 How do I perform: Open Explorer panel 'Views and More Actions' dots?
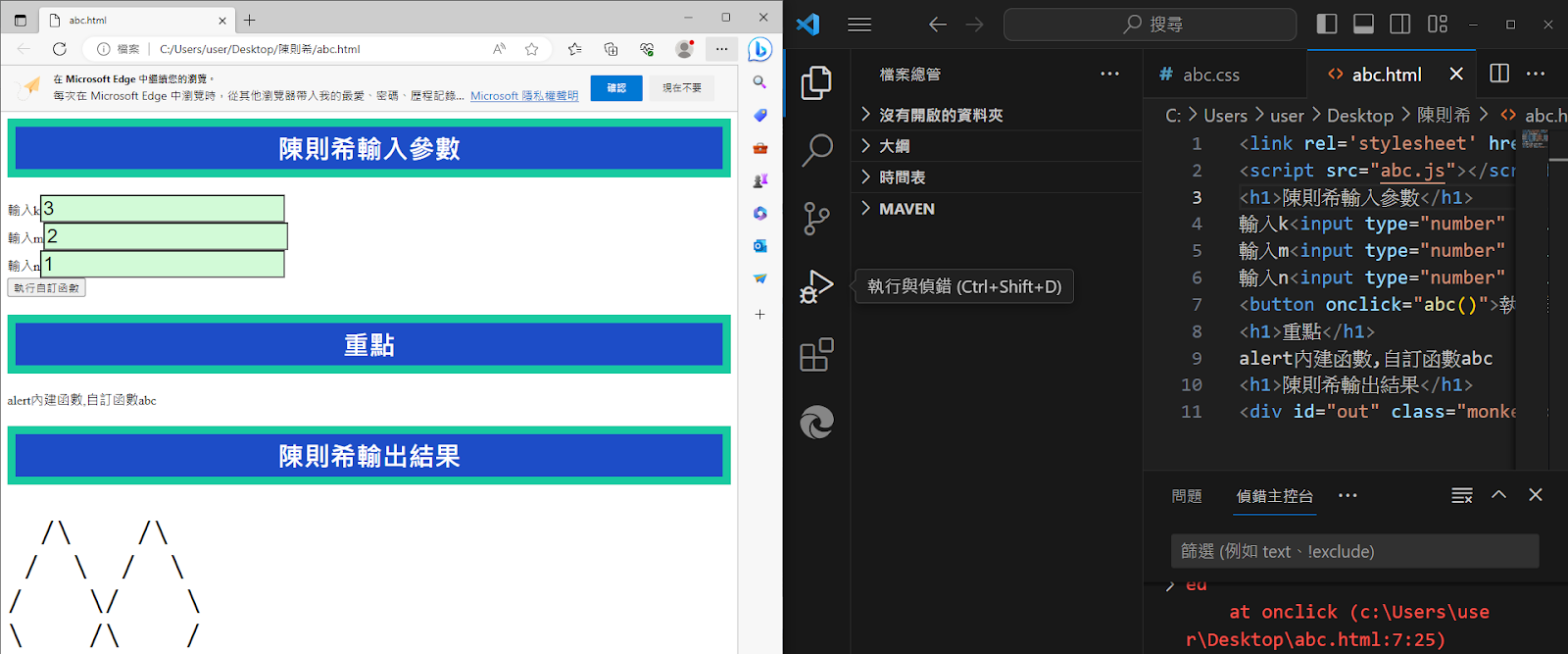point(1109,74)
